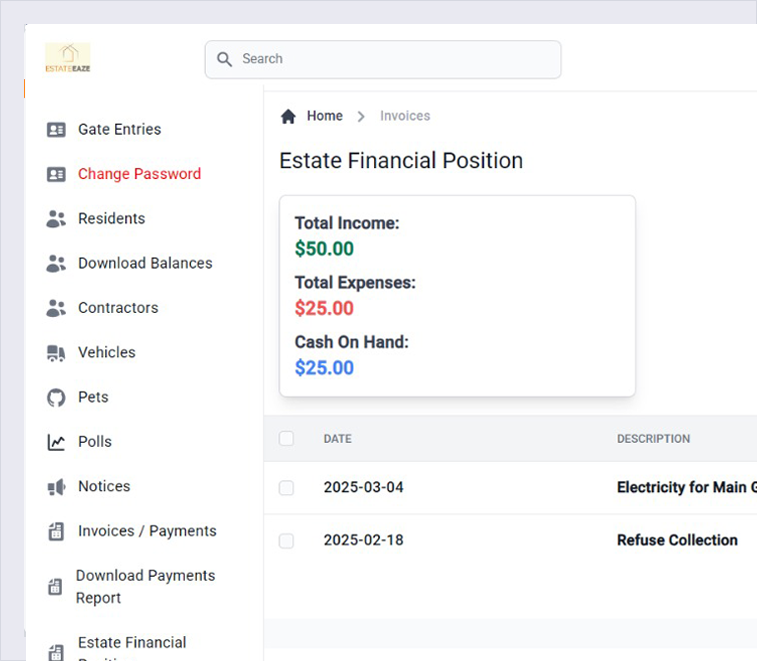Image resolution: width=757 pixels, height=661 pixels.
Task: Open Download Balances in the sidebar
Action: click(x=145, y=263)
